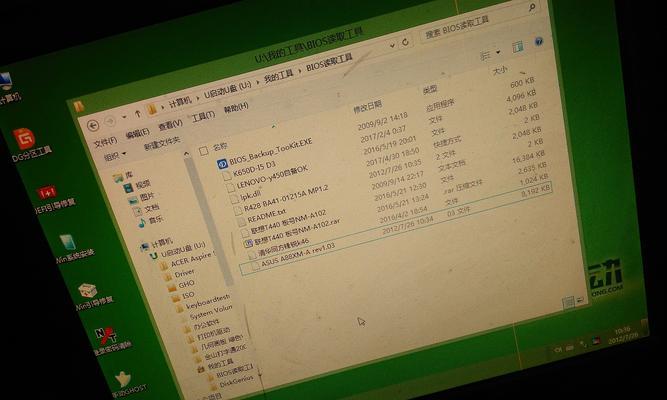667x400 pixels.
Task: Open the 手动GHOST desktop shortcut
Action: [123, 379]
